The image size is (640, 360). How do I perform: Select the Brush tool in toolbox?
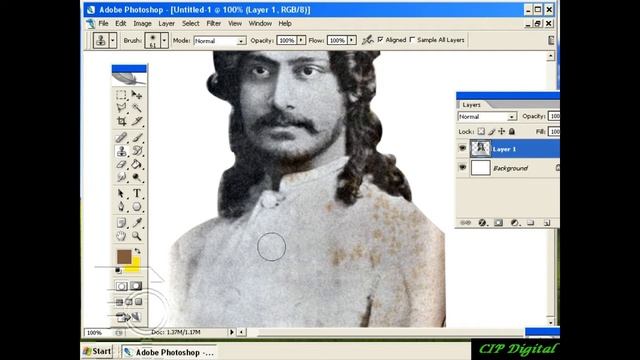137,138
